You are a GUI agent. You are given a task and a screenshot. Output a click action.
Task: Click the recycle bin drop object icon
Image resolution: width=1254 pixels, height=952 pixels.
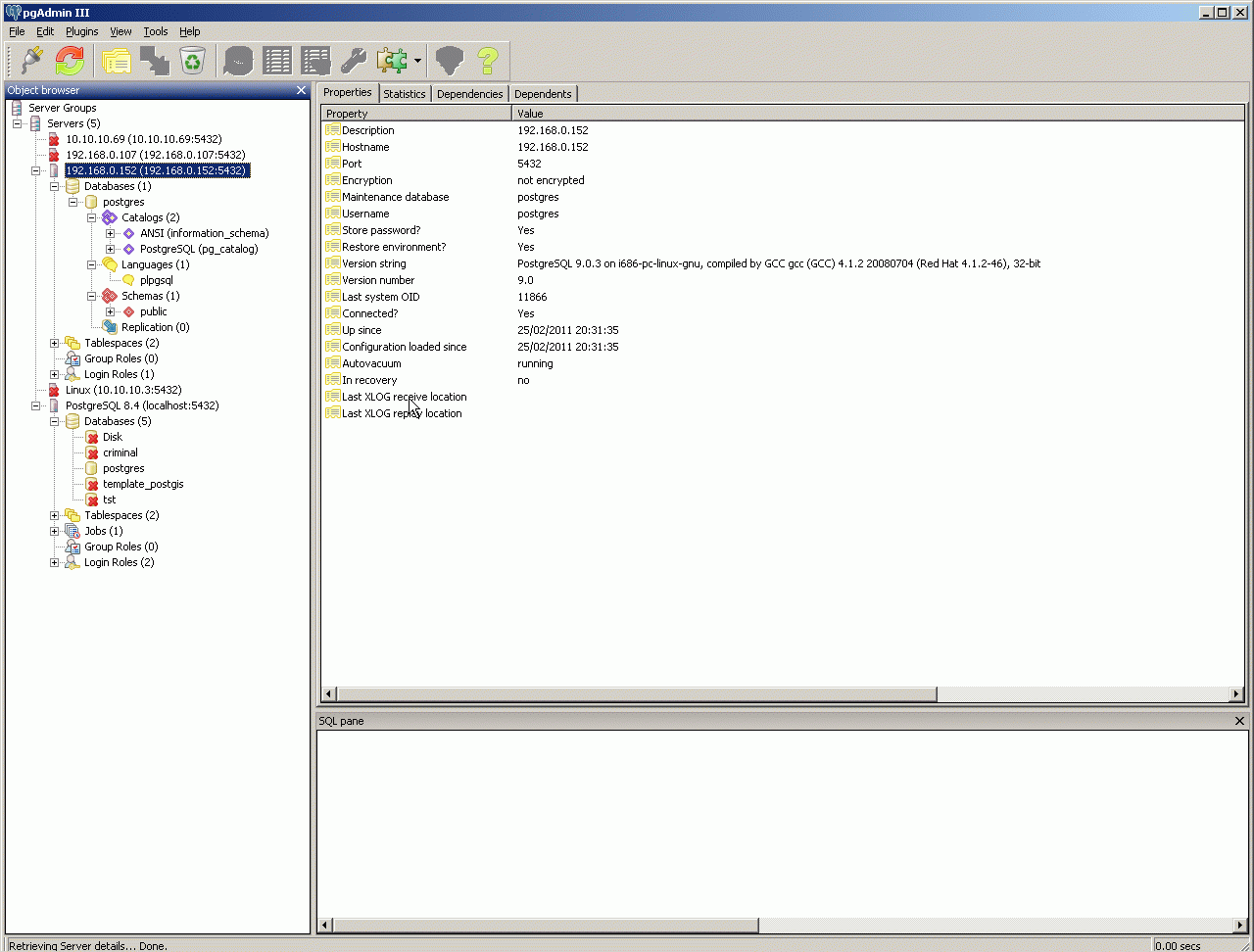point(193,61)
